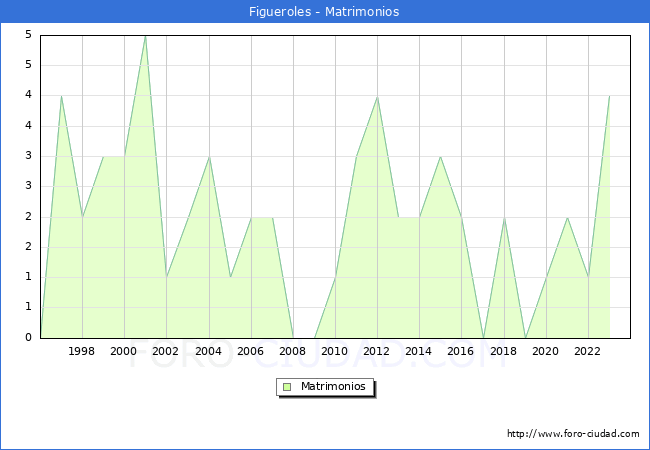Click the 2014 x-axis label
650x450 pixels.
[x=418, y=351]
